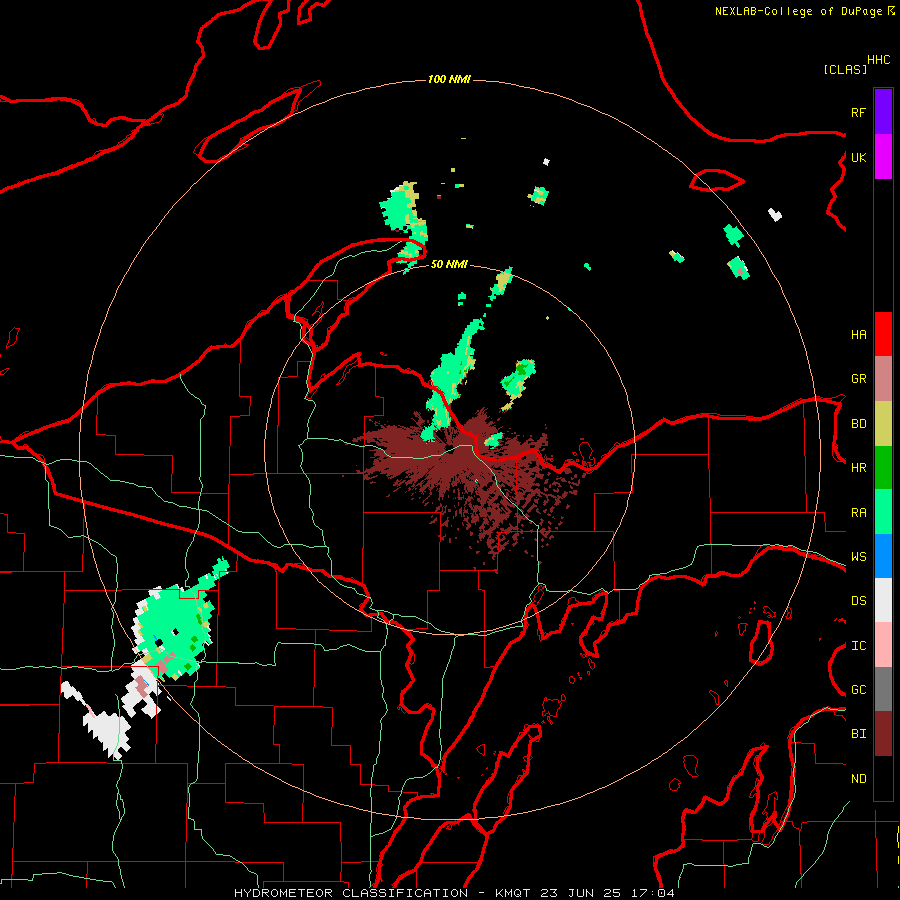Screen dimensions: 900x900
Task: Select the 'IC' legend label
Action: pos(858,646)
